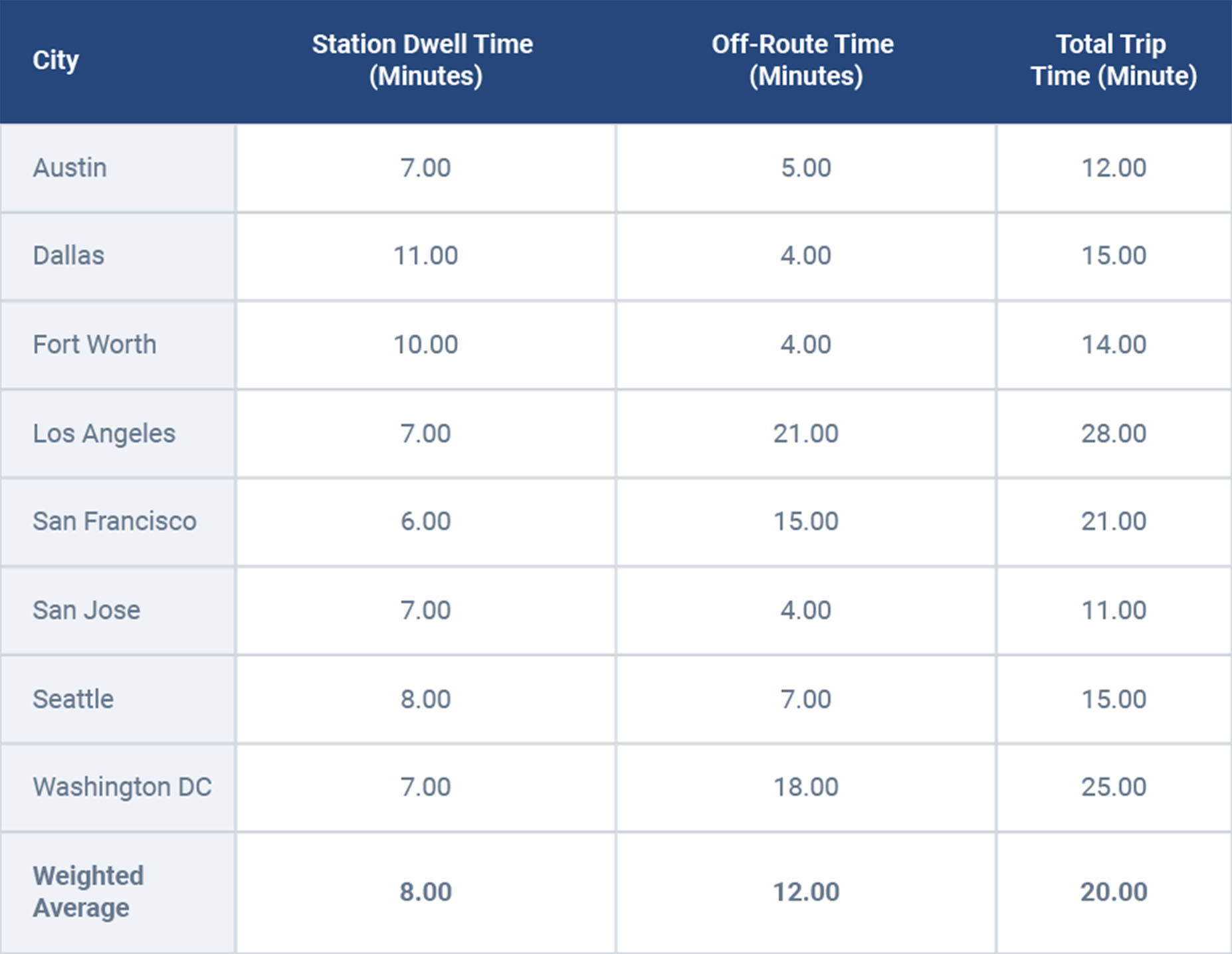
Task: Select the Total Trip Time column header
Action: (x=1112, y=60)
